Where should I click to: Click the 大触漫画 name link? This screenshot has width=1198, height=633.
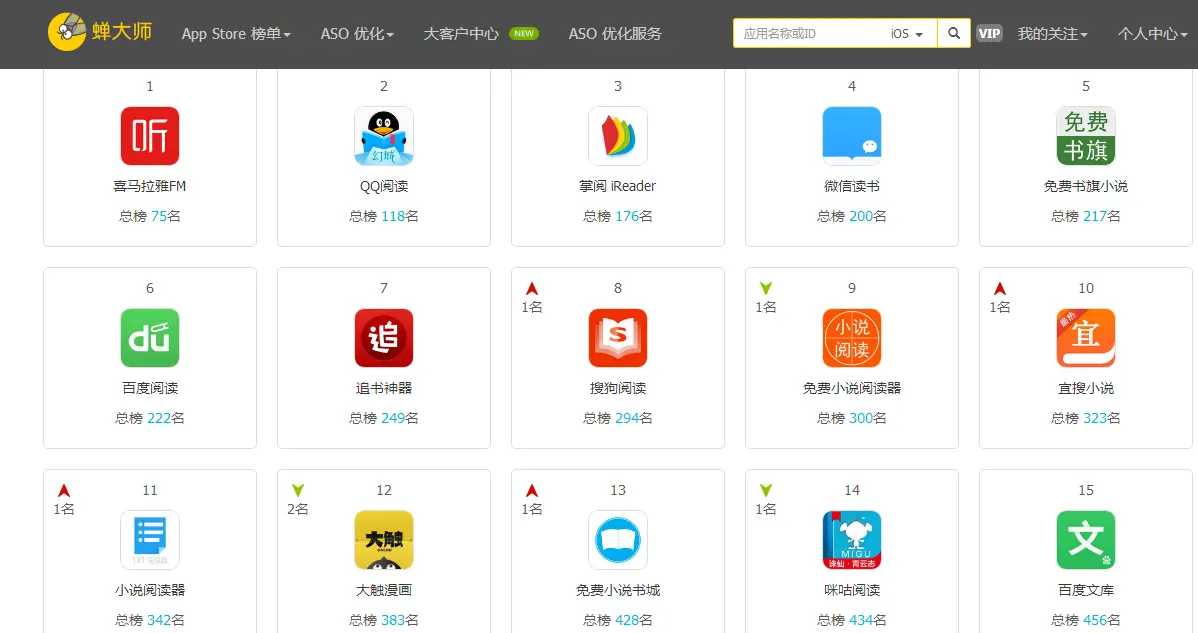(x=384, y=590)
